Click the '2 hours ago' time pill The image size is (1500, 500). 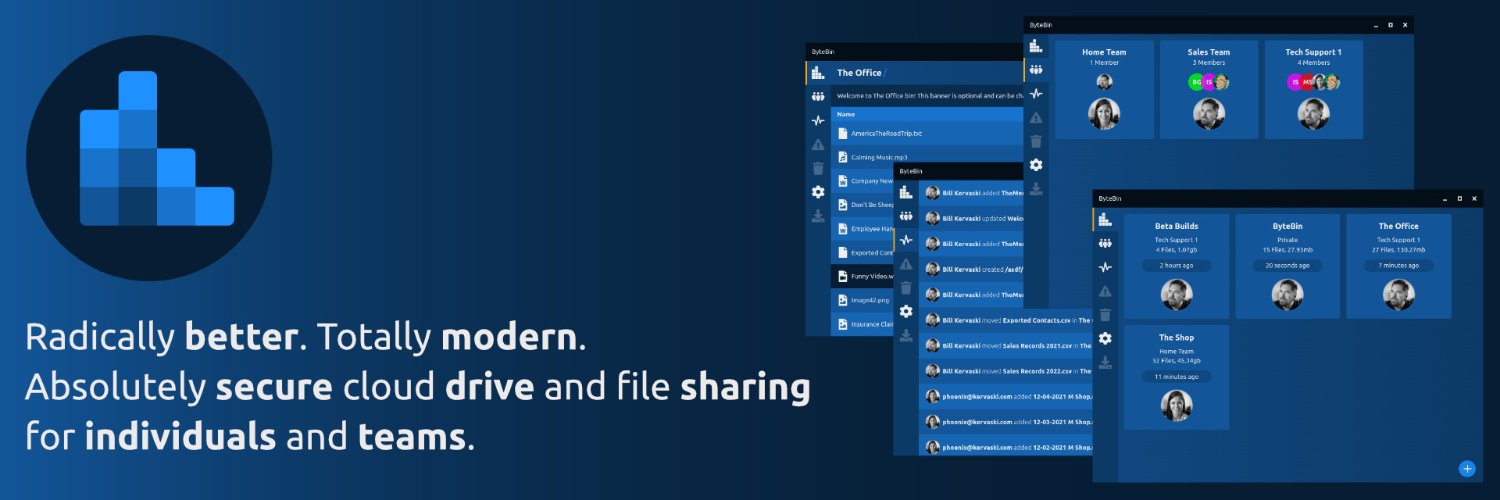(1176, 266)
